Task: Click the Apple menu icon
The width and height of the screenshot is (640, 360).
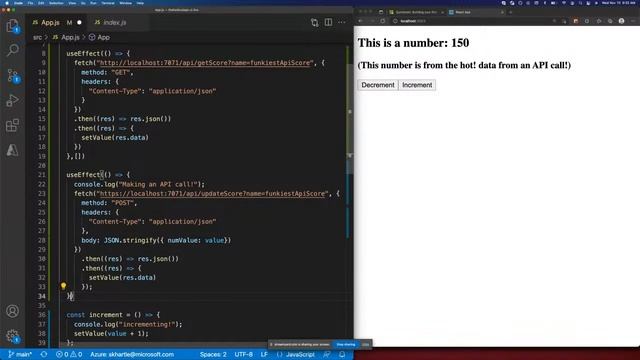Action: pyautogui.click(x=7, y=3)
